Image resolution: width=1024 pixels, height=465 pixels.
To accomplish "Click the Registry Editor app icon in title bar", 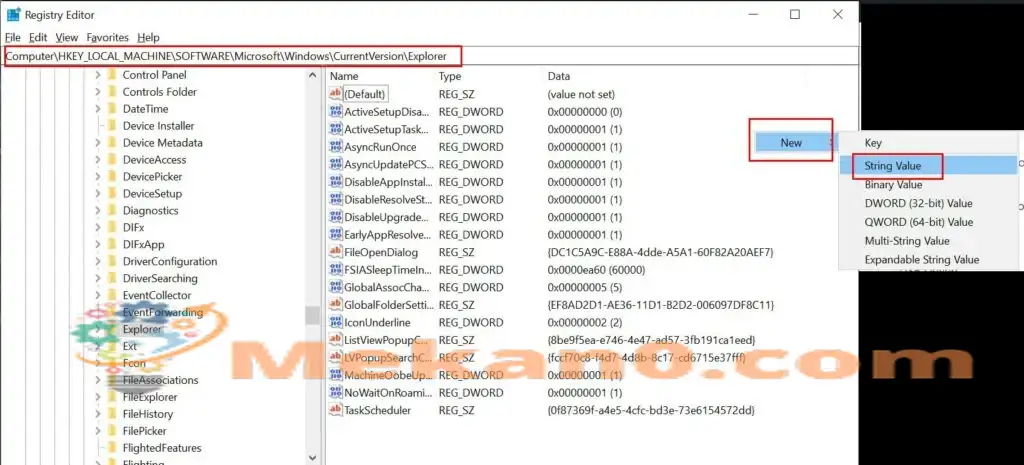I will [x=13, y=14].
